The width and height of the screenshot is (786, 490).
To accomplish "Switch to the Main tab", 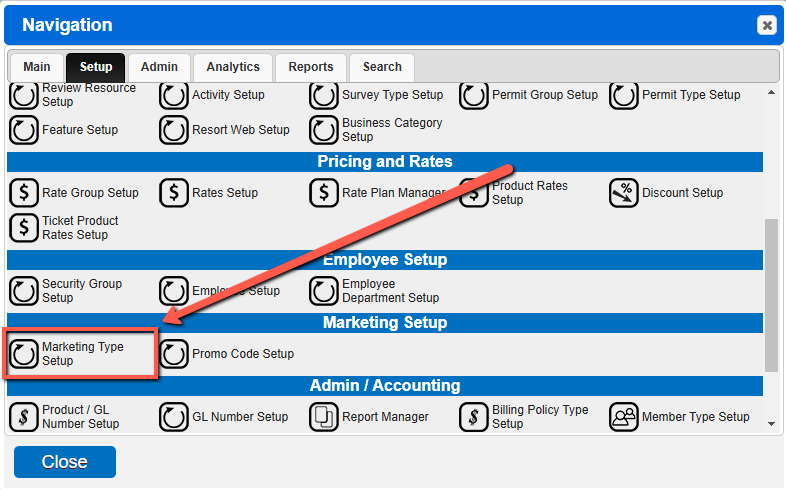I will coord(37,67).
